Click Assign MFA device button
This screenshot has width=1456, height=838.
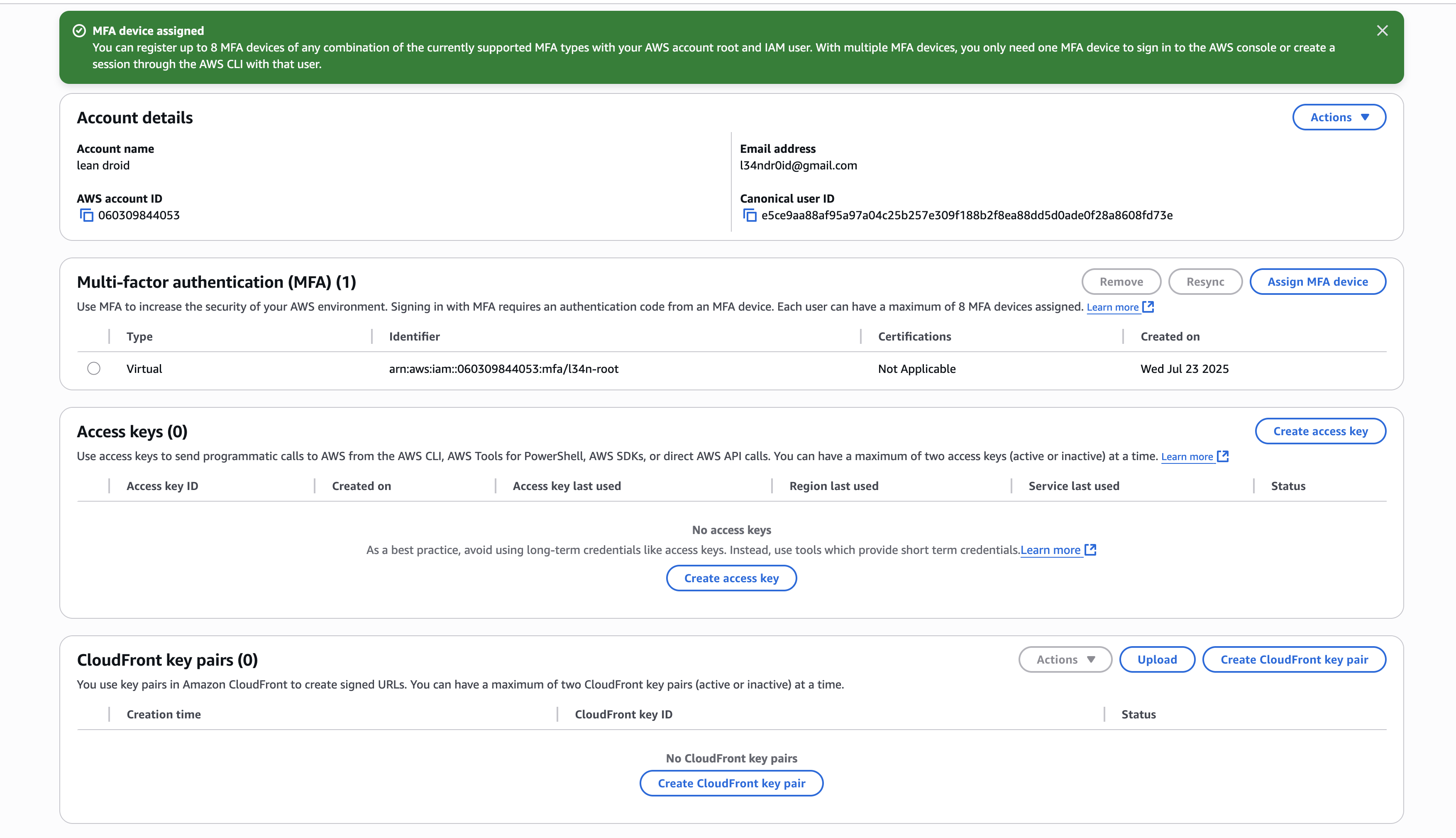click(1317, 282)
